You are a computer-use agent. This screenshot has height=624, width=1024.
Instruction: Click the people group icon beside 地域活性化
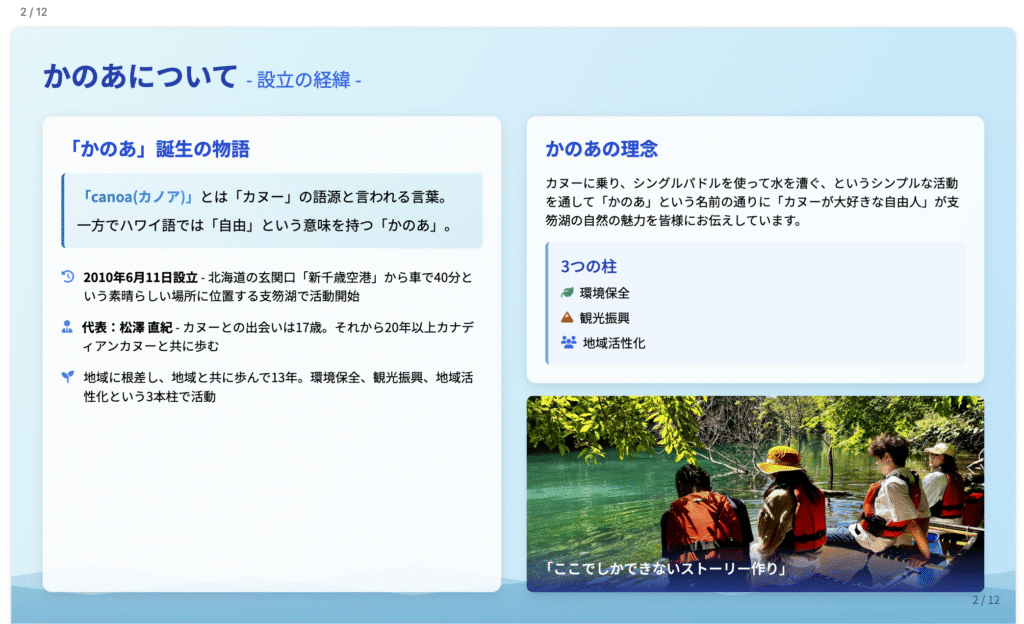pos(568,342)
